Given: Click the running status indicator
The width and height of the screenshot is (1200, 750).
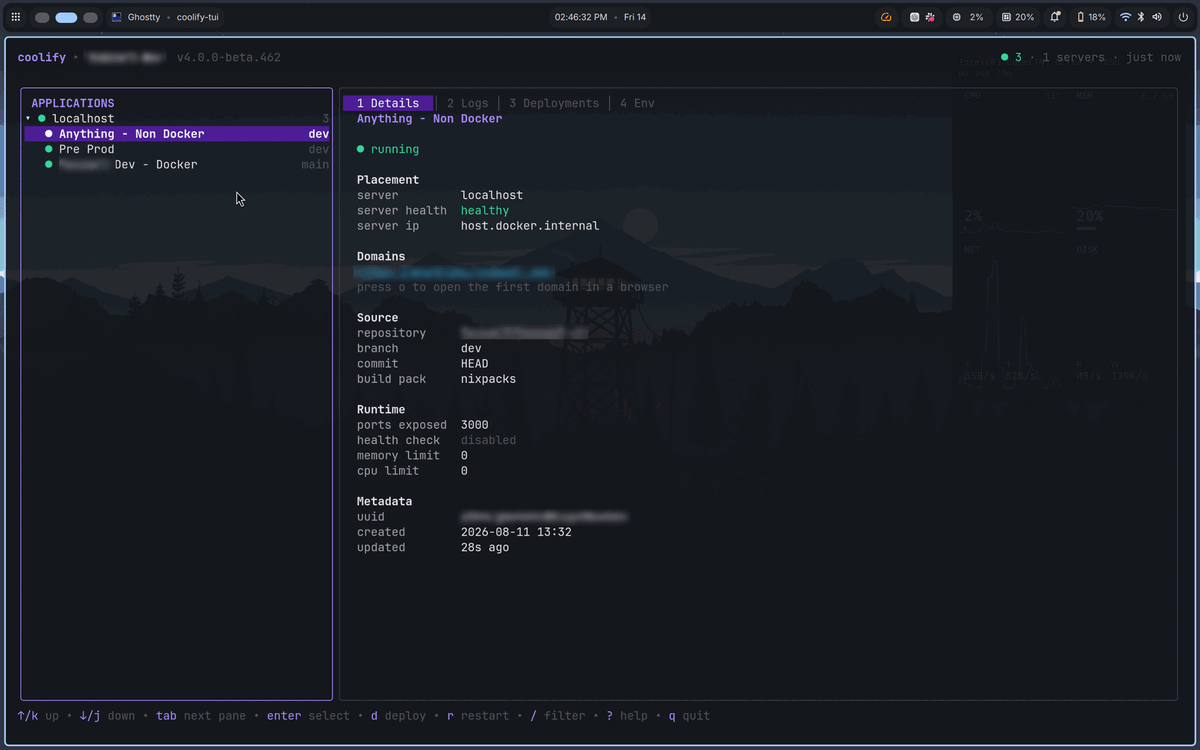Looking at the screenshot, I should point(388,149).
